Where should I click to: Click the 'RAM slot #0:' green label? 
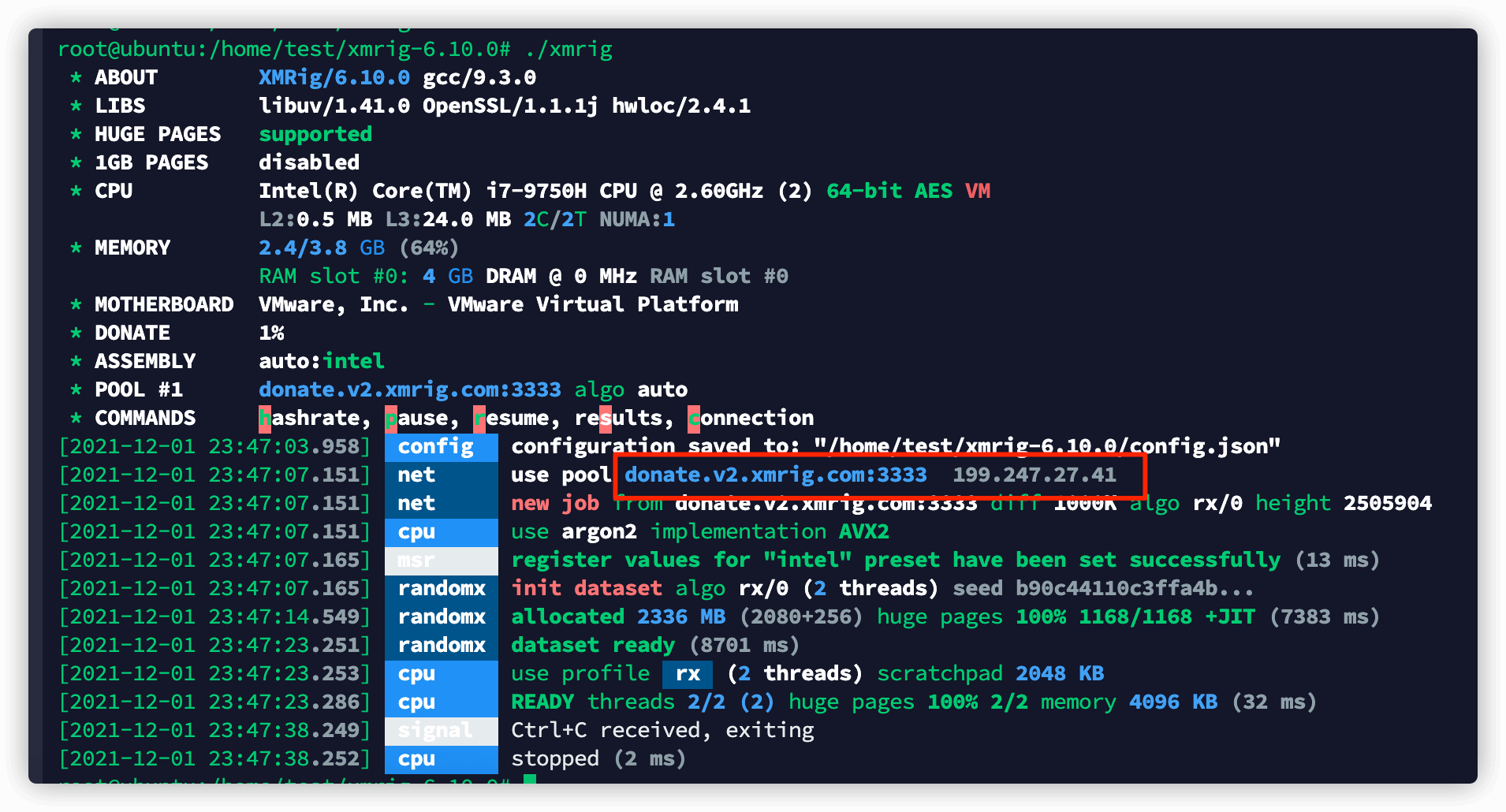click(334, 276)
